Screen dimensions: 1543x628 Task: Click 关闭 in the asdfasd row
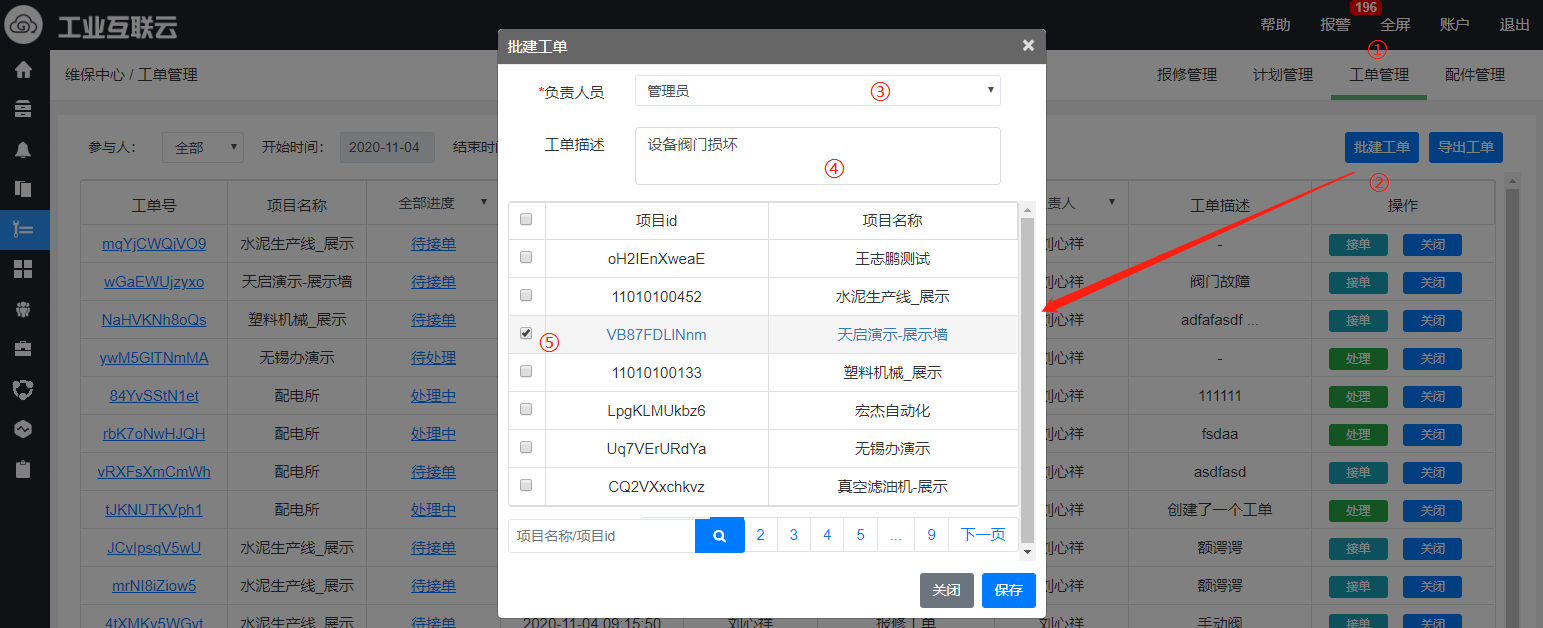pyautogui.click(x=1432, y=472)
